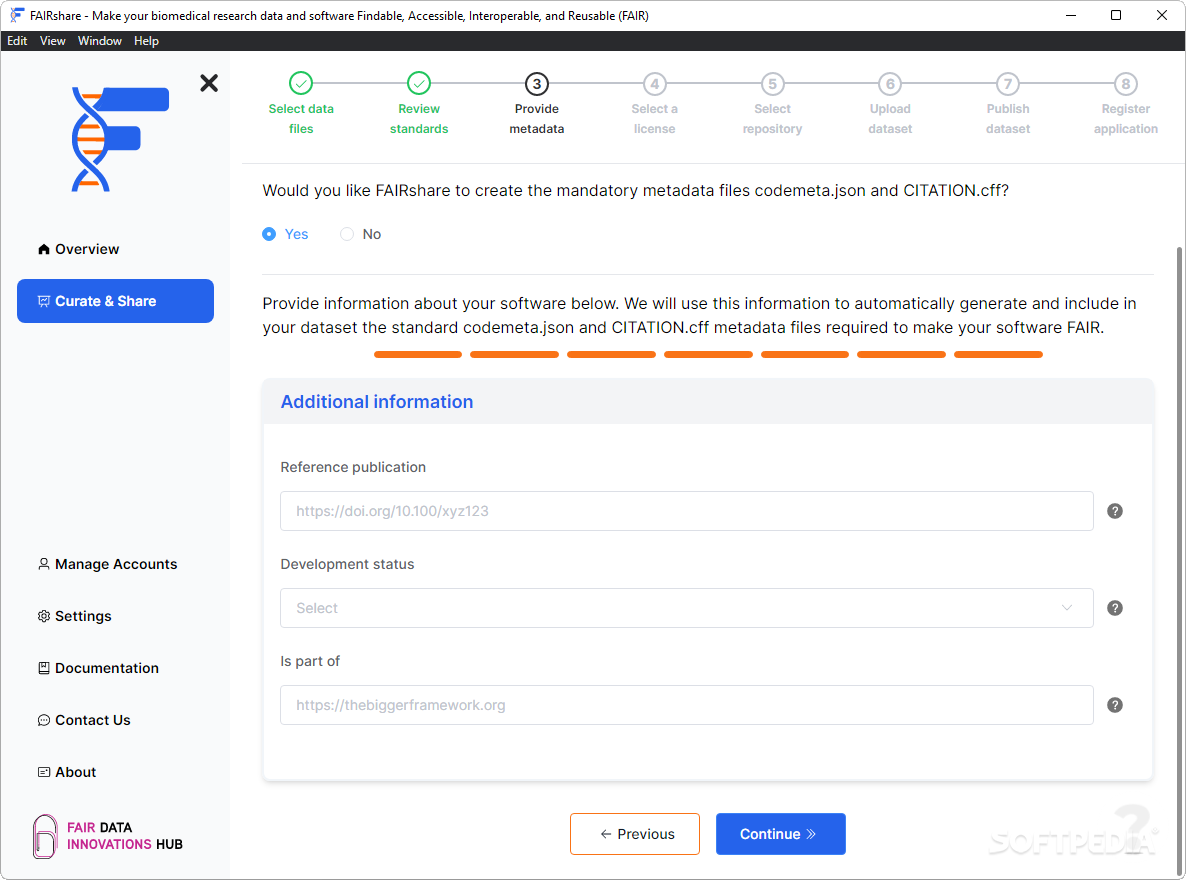Open the Edit menu

[x=17, y=41]
